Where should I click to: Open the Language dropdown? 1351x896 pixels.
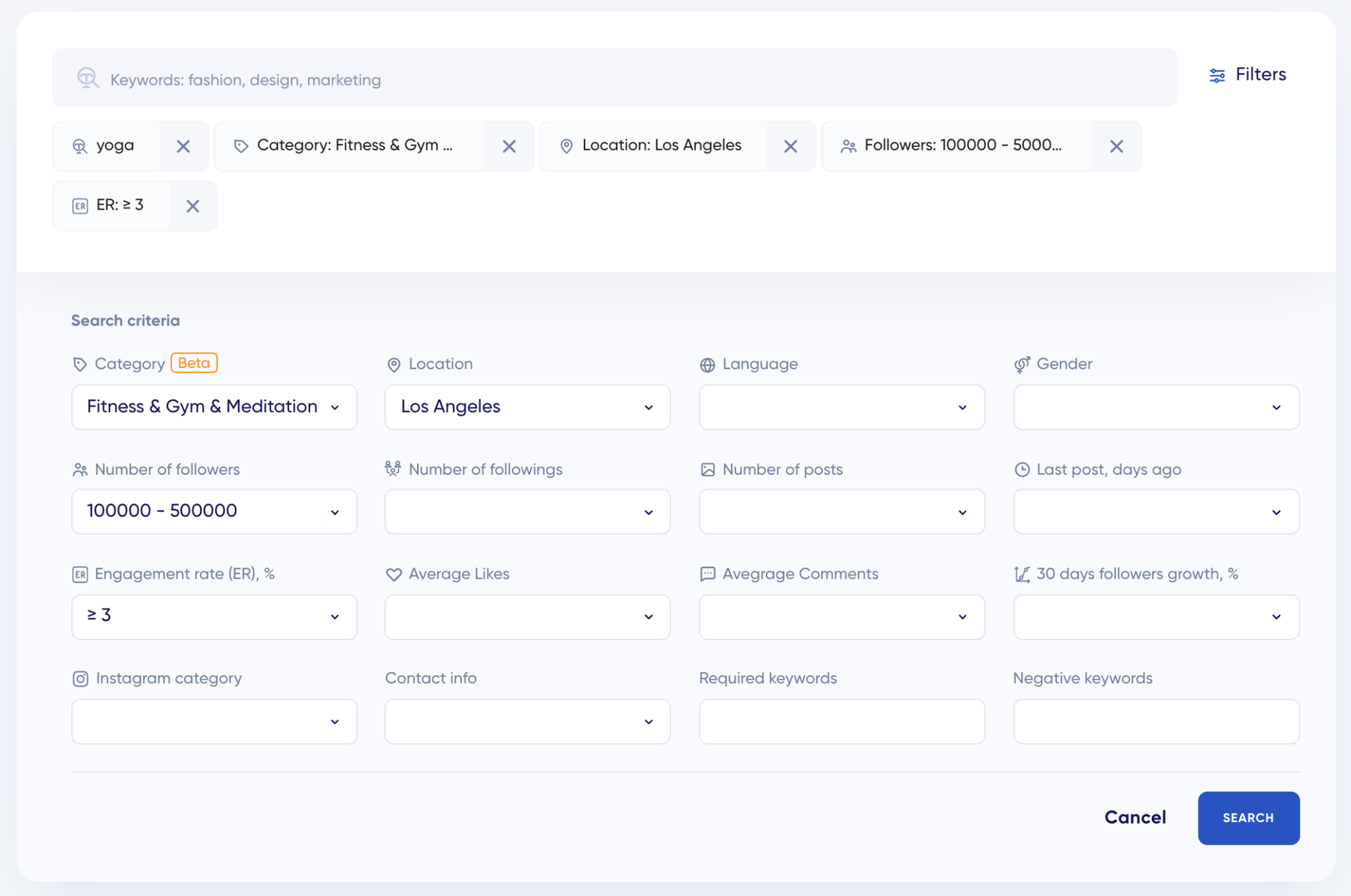point(841,407)
